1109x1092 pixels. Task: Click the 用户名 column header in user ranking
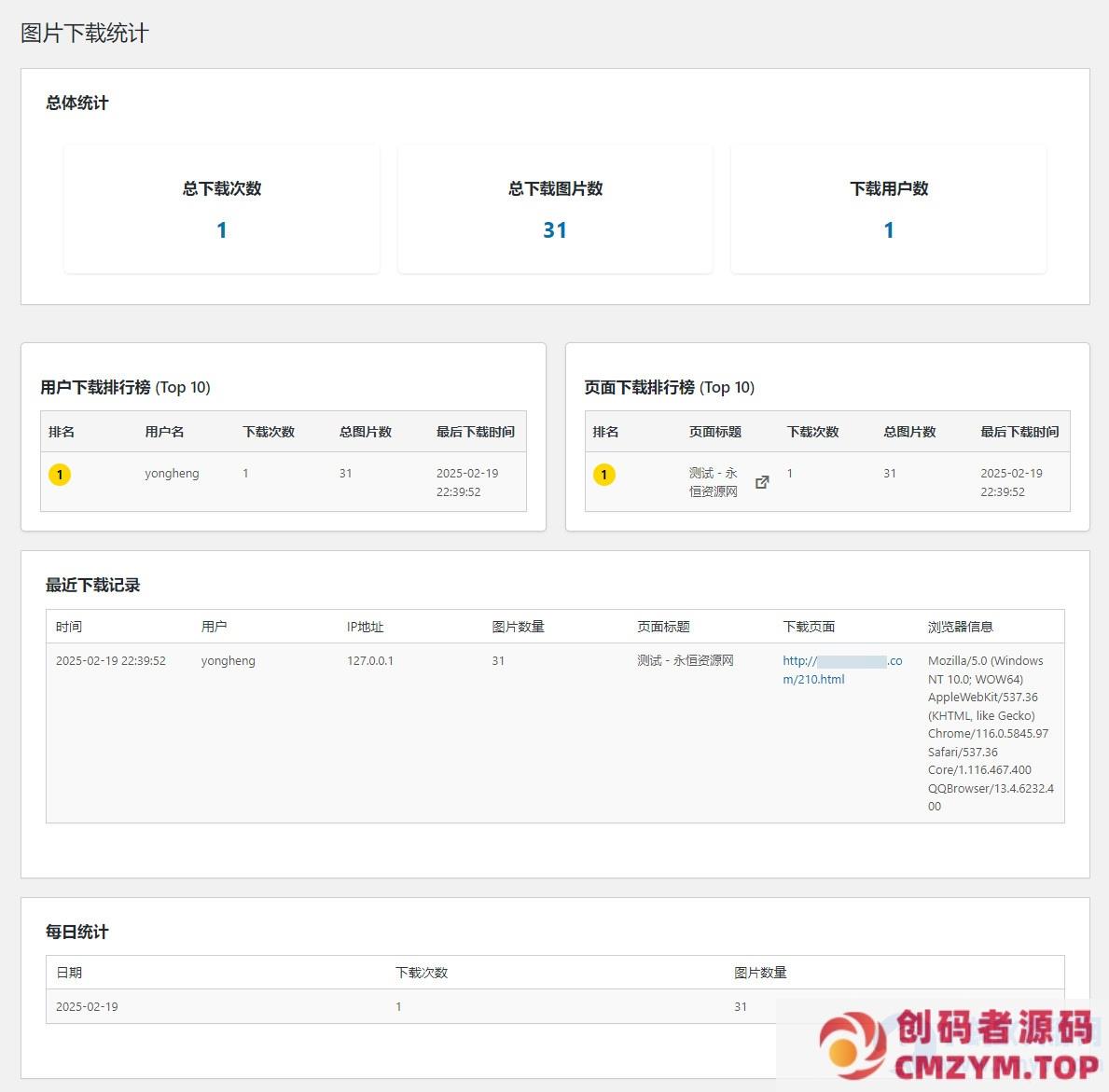pos(164,432)
